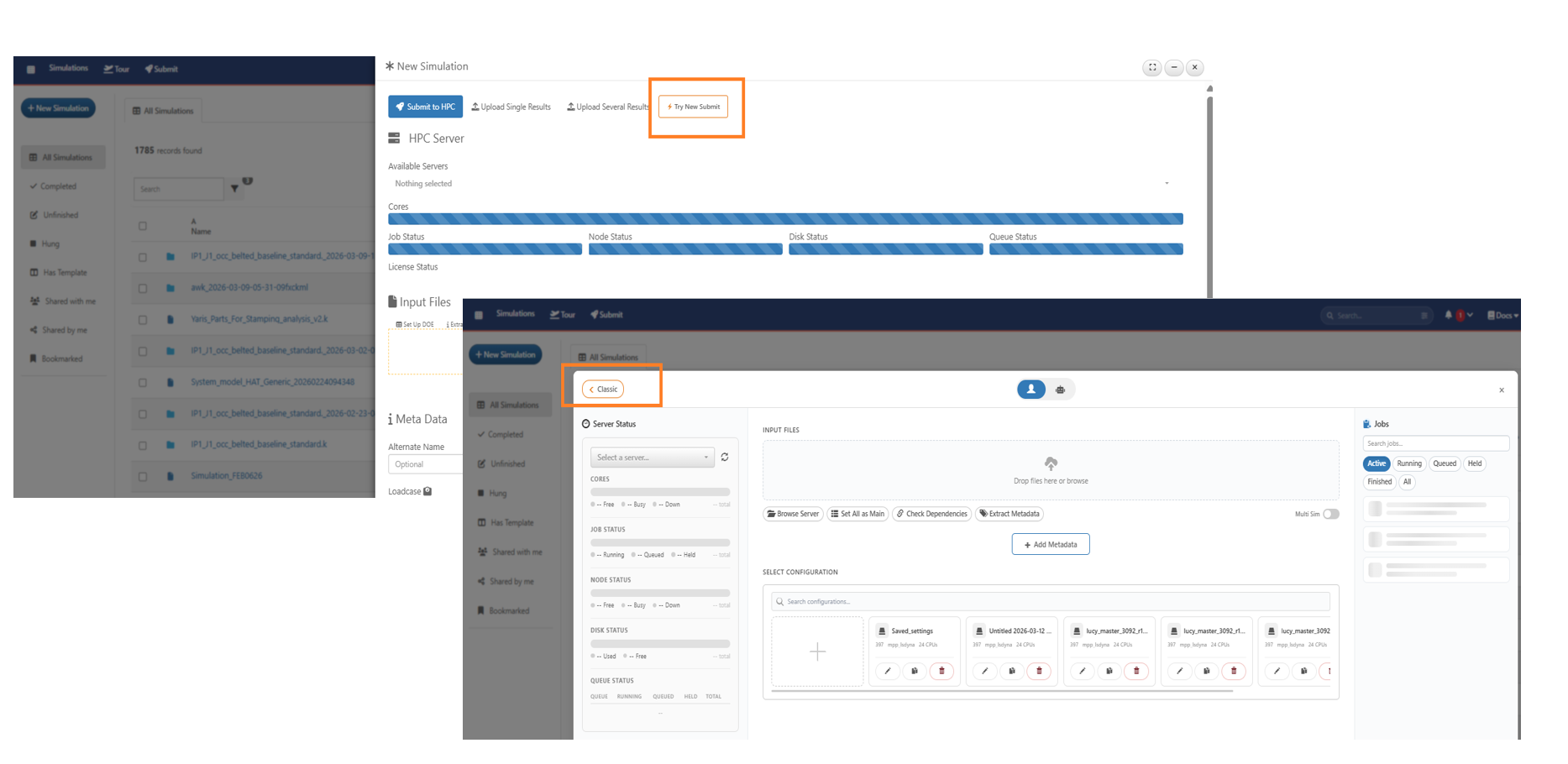The image size is (1568, 764).
Task: Expand the Available Servers dropdown
Action: point(781,184)
